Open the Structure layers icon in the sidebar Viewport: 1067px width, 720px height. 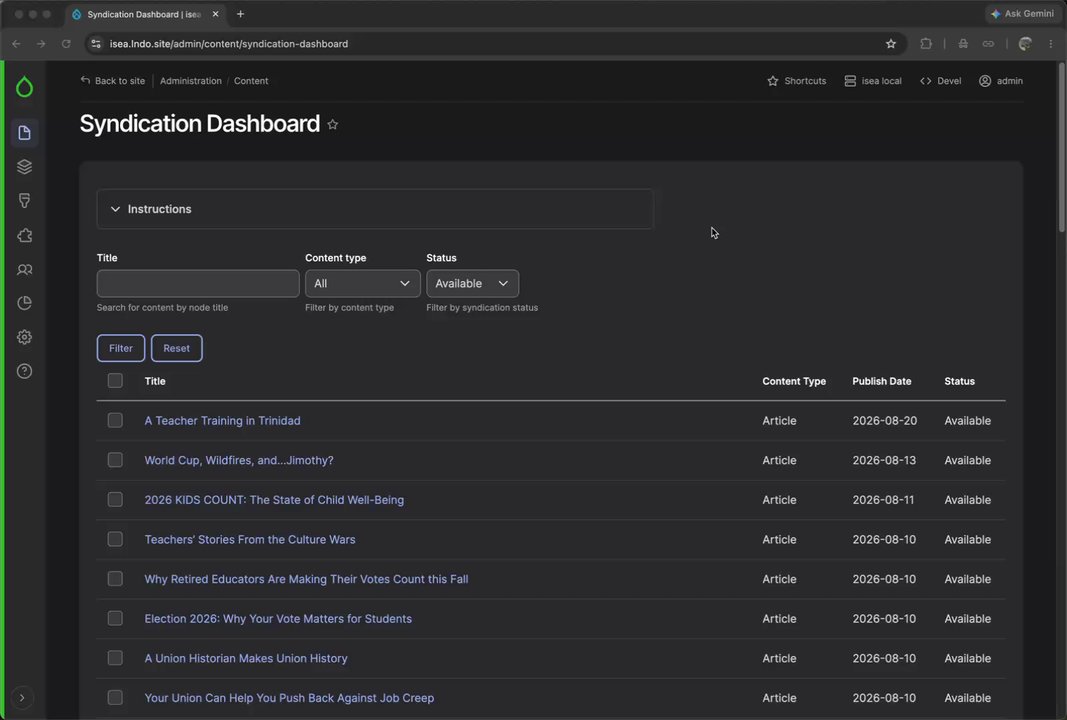24,167
